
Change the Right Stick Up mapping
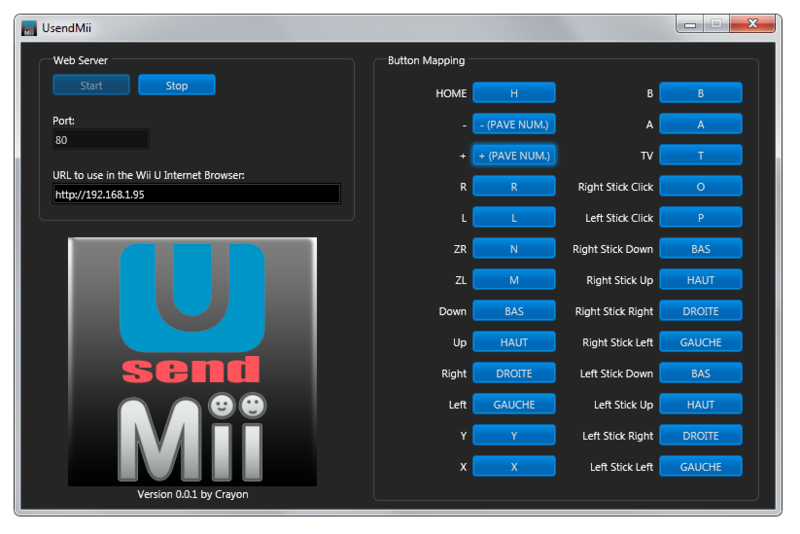click(700, 280)
